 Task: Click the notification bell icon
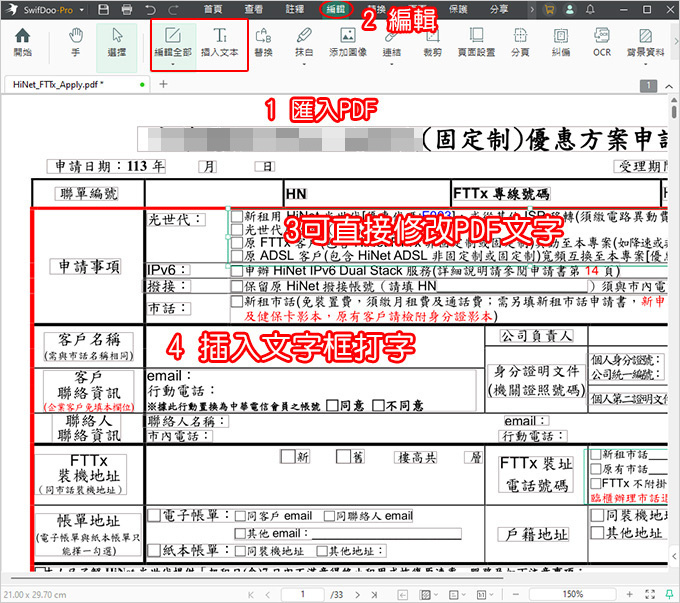590,9
